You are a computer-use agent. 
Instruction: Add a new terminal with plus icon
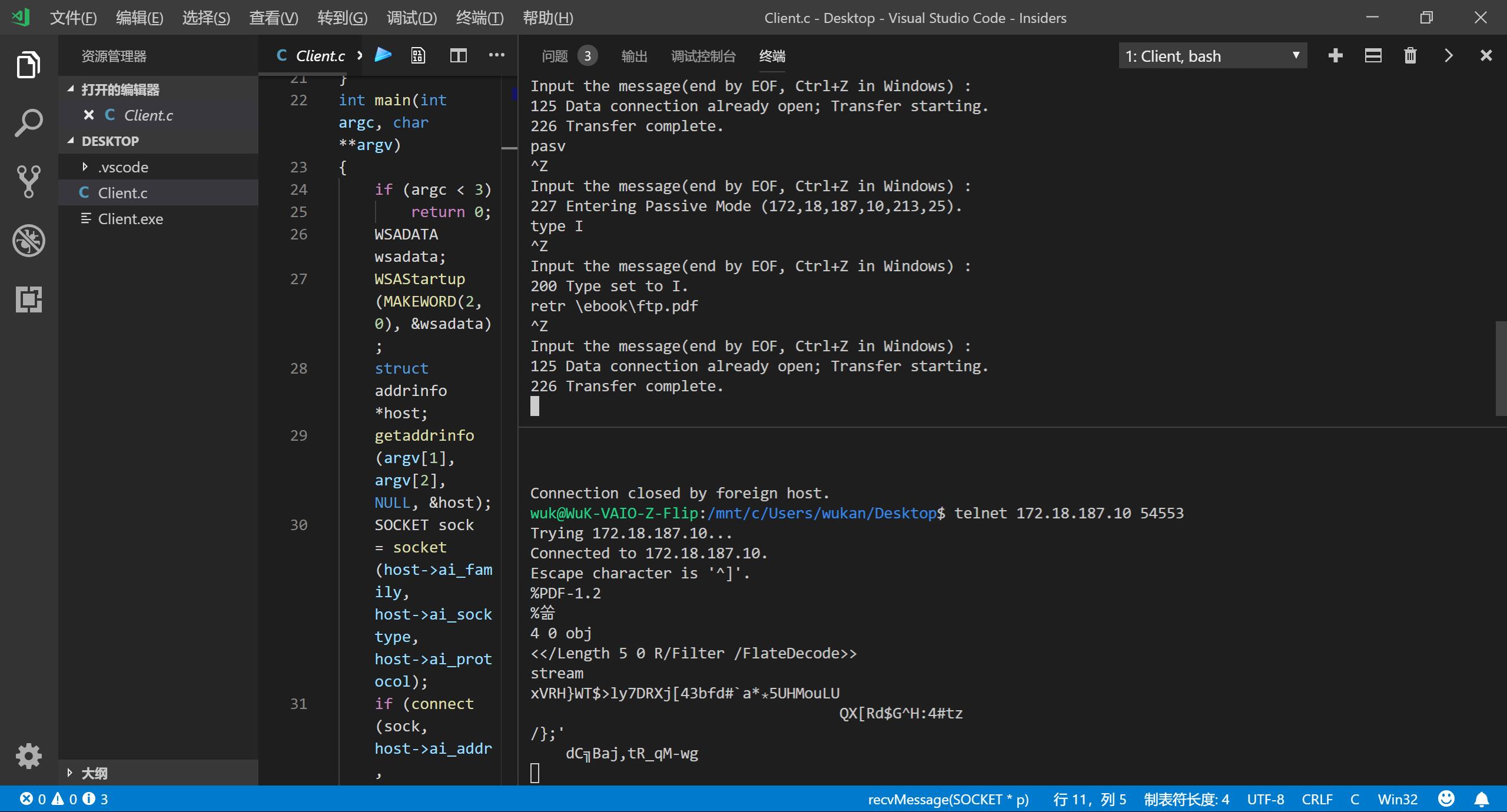(1335, 56)
